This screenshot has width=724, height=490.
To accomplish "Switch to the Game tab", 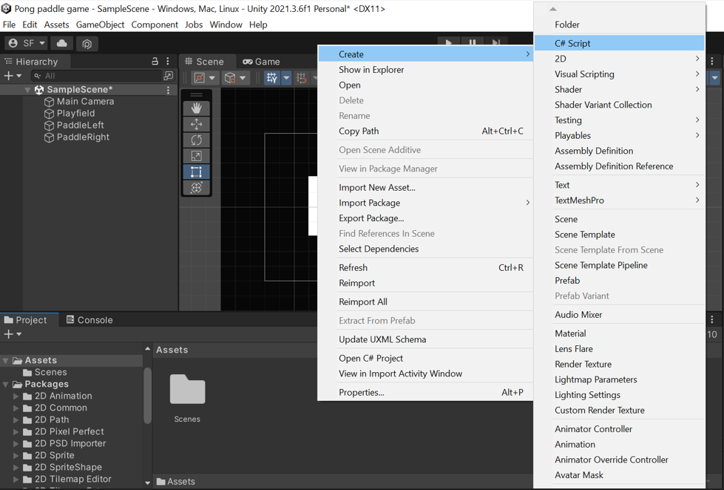I will [261, 61].
